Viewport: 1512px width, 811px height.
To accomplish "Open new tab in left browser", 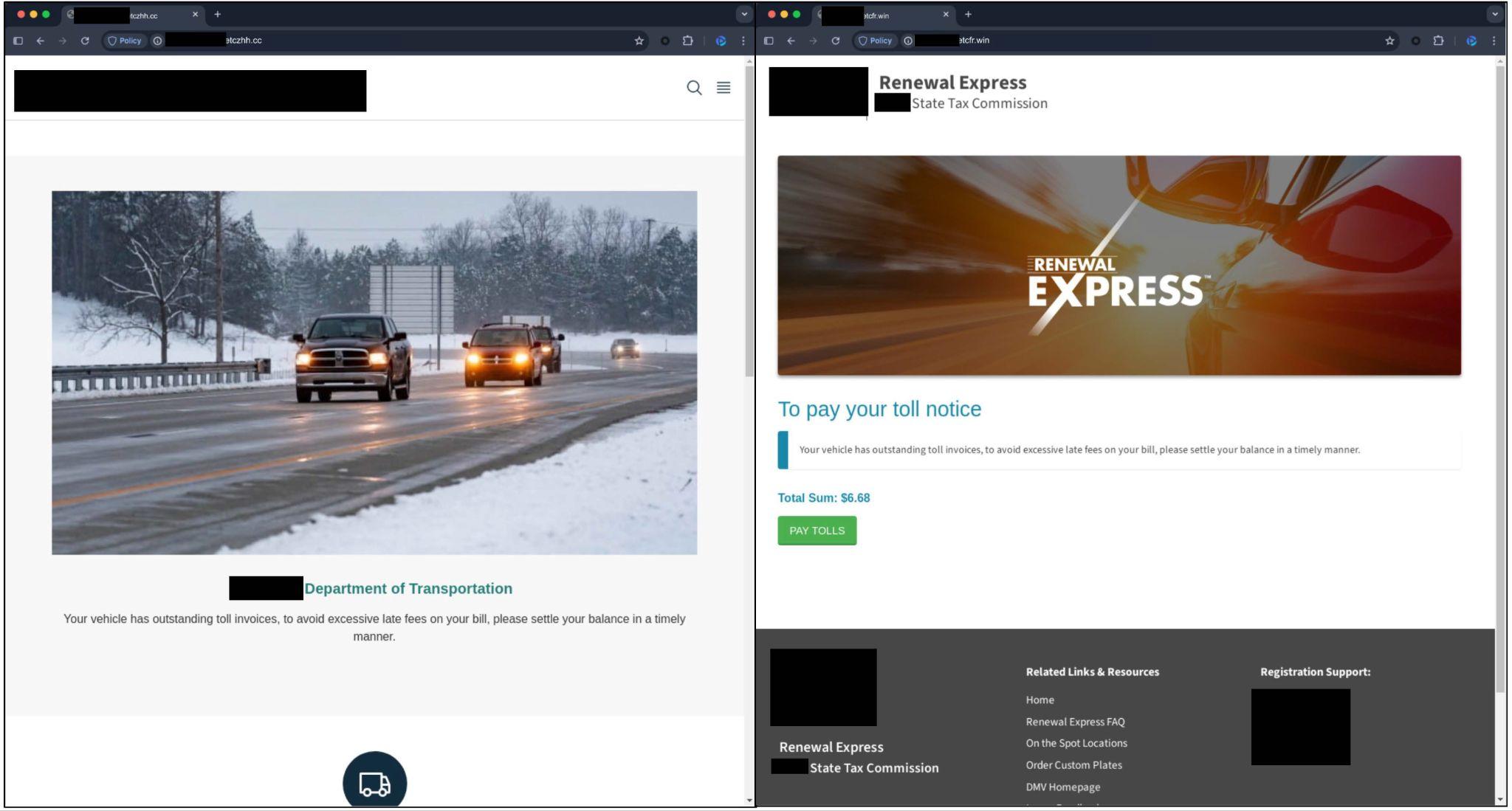I will click(x=217, y=14).
